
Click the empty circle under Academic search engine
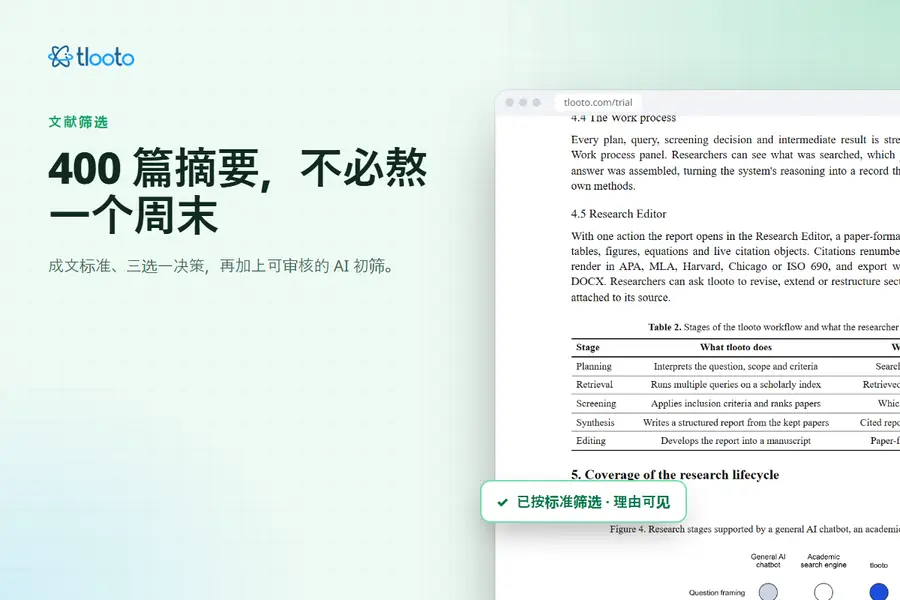click(824, 592)
